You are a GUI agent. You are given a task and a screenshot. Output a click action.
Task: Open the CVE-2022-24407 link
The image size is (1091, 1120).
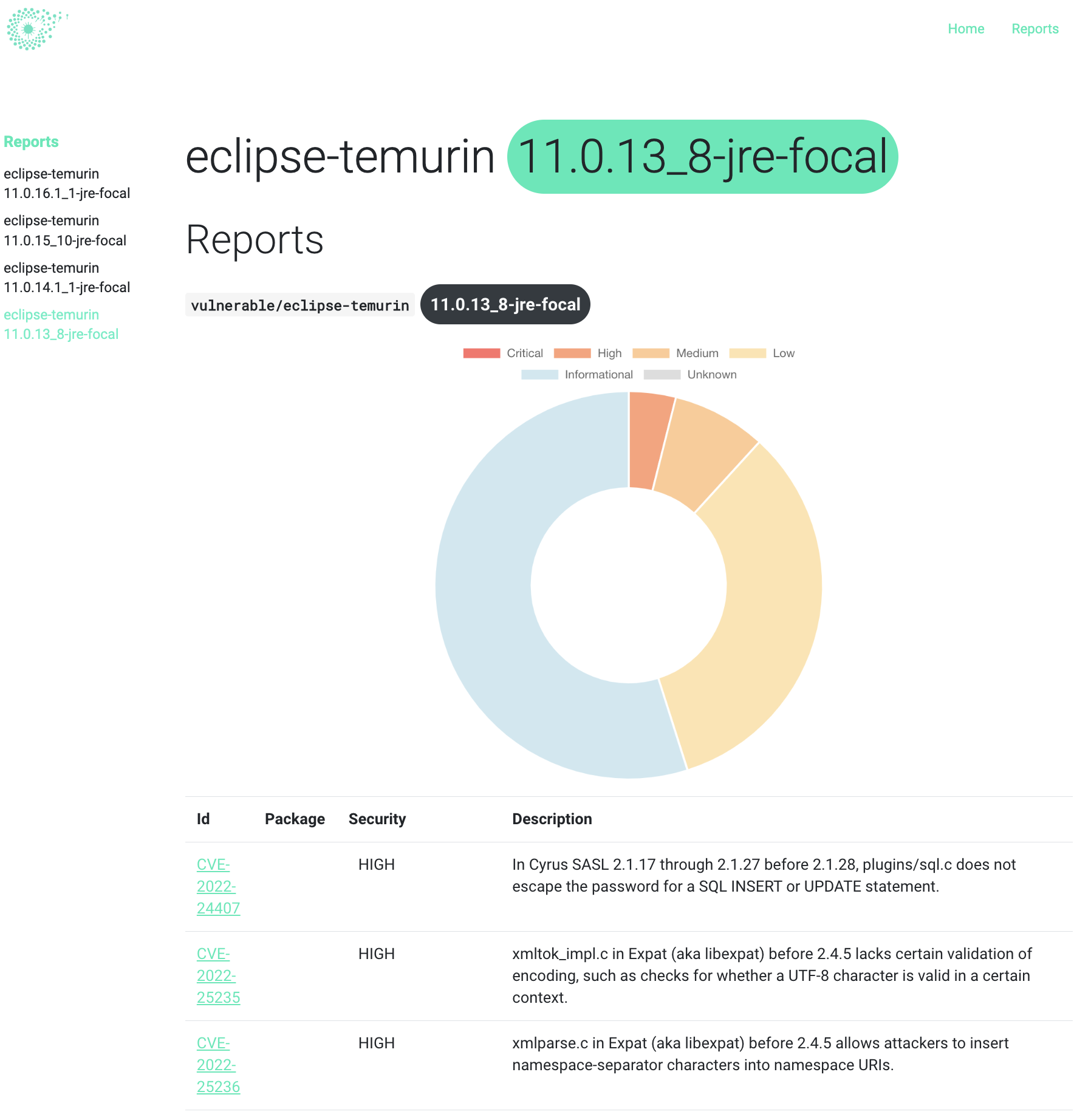(218, 886)
